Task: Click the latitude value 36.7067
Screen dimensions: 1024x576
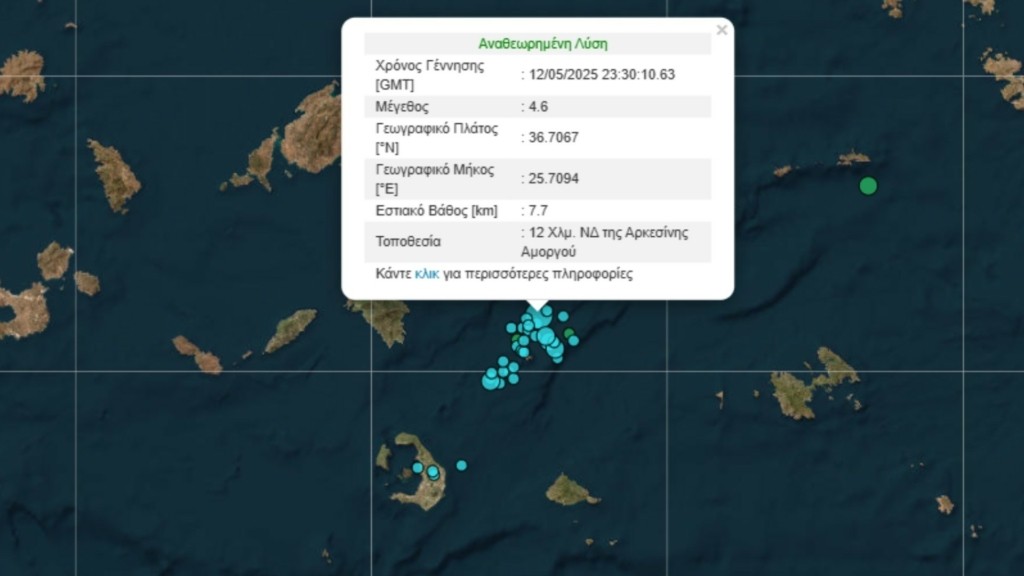Action: [x=553, y=137]
